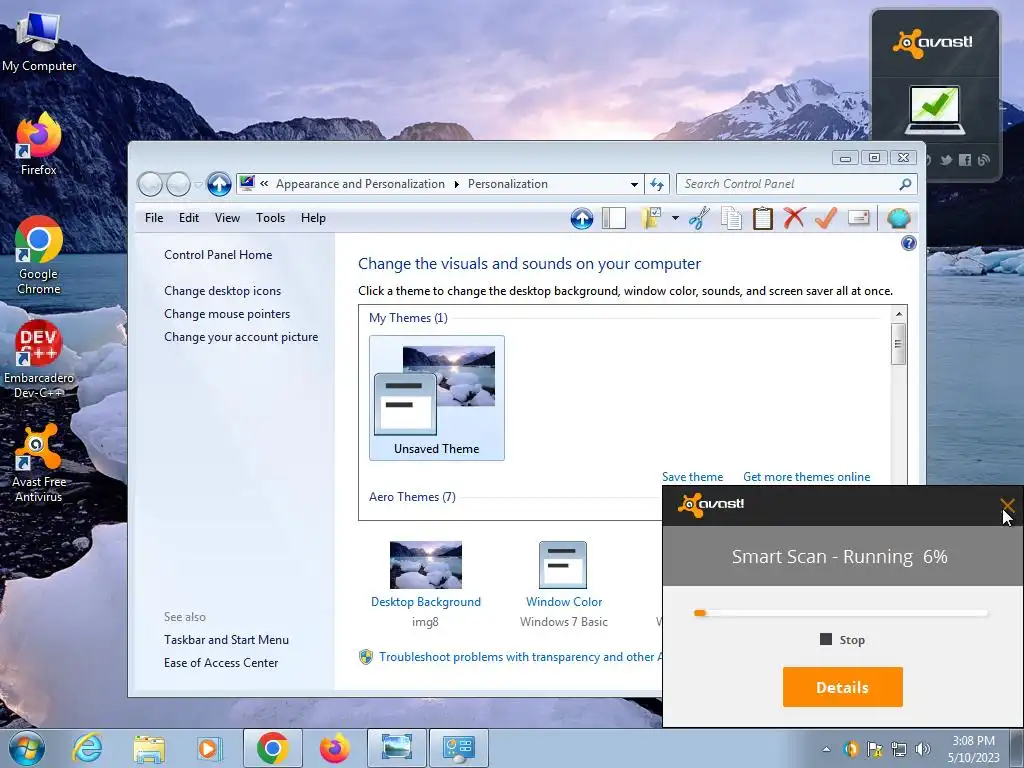Click the Cut scissors icon
The height and width of the screenshot is (768, 1024).
click(x=699, y=218)
